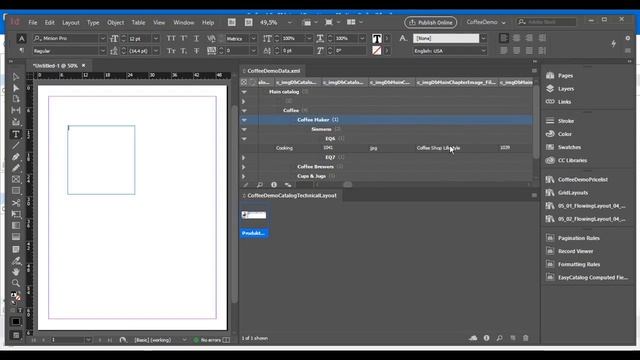The width and height of the screenshot is (640, 360).
Task: Click the Publish Online button
Action: point(431,22)
